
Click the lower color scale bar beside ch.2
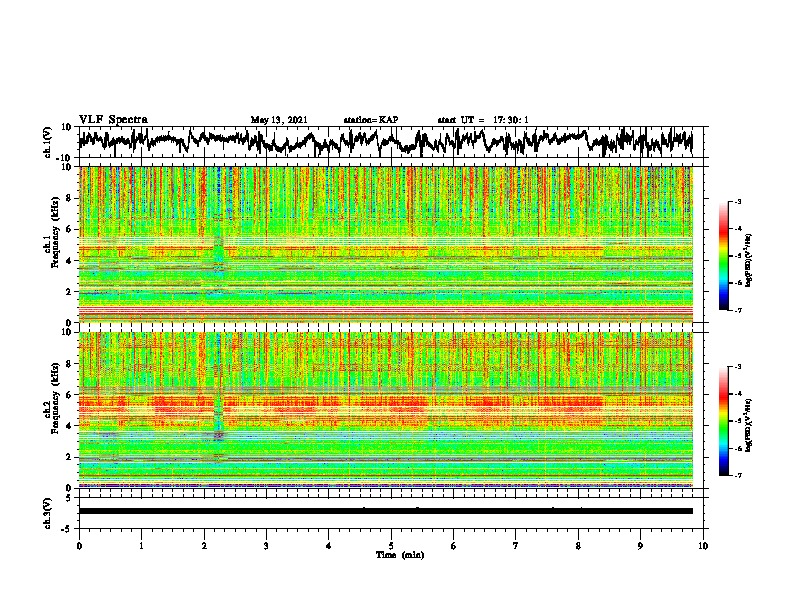(723, 421)
